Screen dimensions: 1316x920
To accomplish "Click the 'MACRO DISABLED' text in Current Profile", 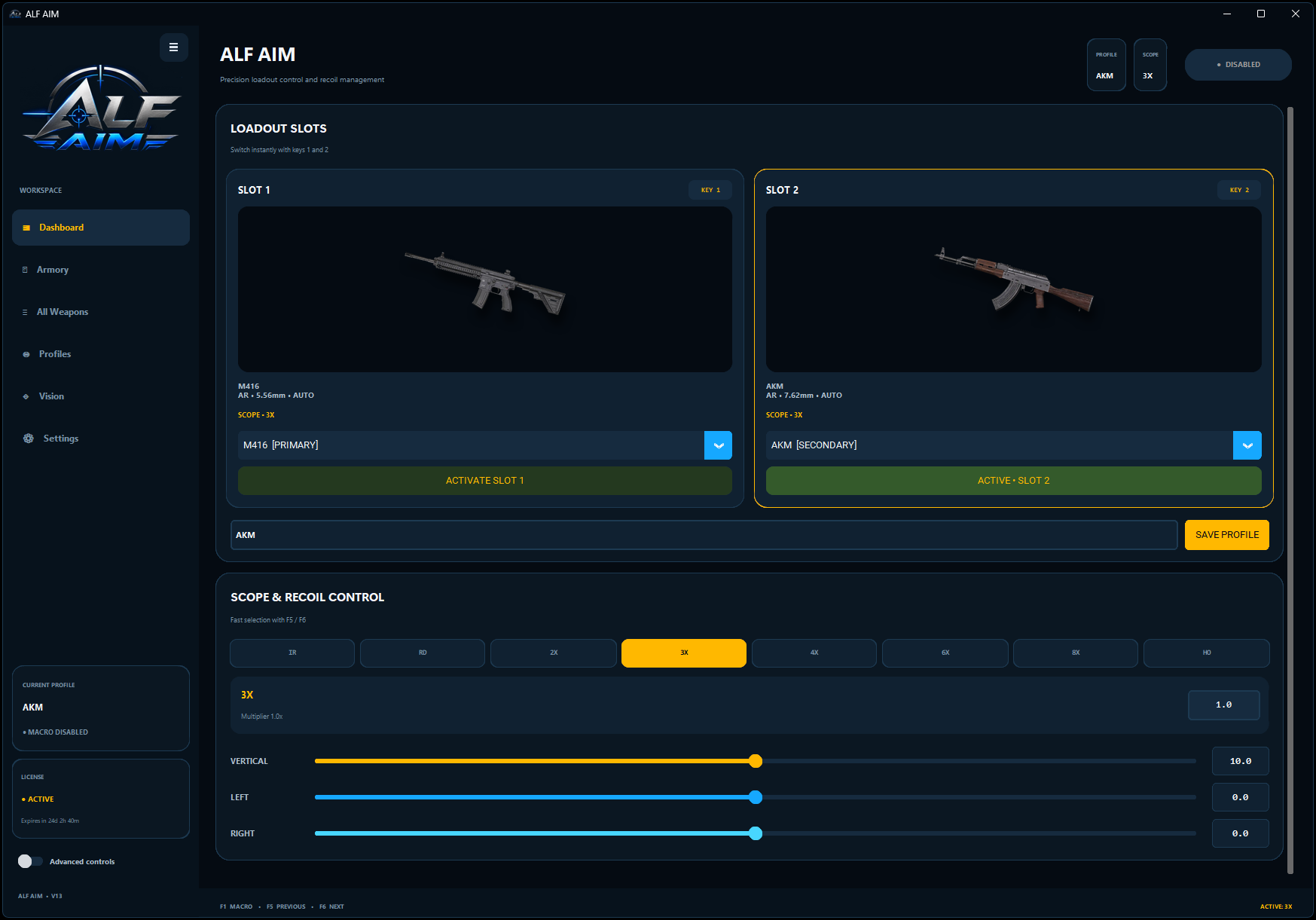I will (56, 732).
